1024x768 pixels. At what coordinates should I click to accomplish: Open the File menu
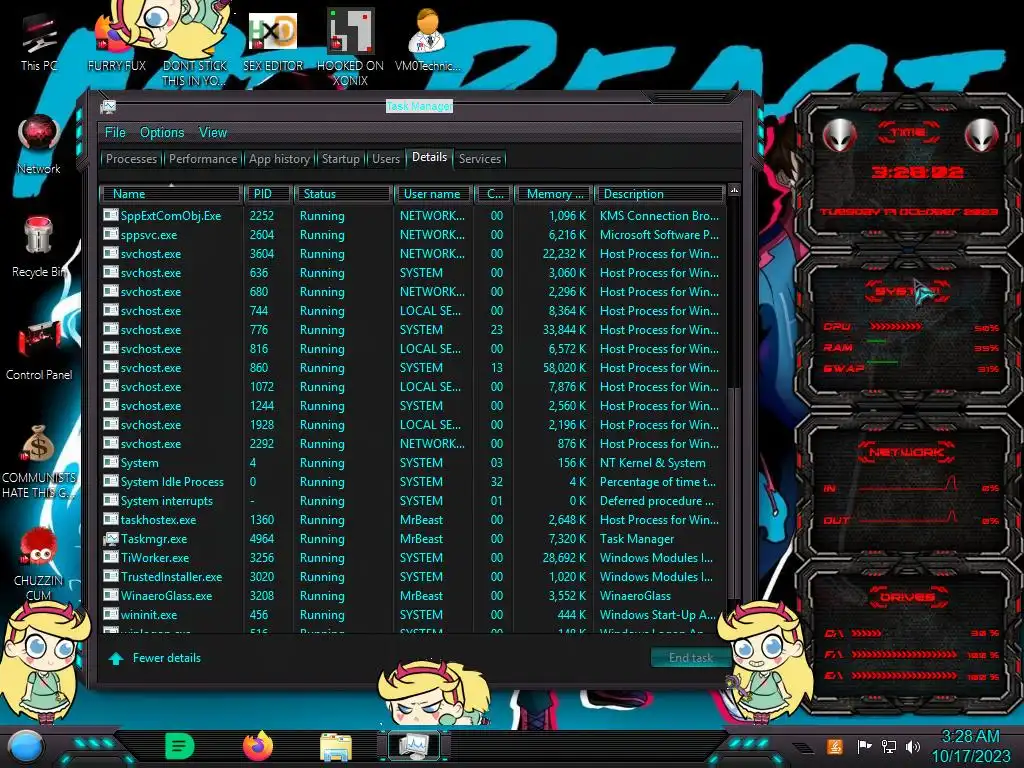(x=115, y=133)
